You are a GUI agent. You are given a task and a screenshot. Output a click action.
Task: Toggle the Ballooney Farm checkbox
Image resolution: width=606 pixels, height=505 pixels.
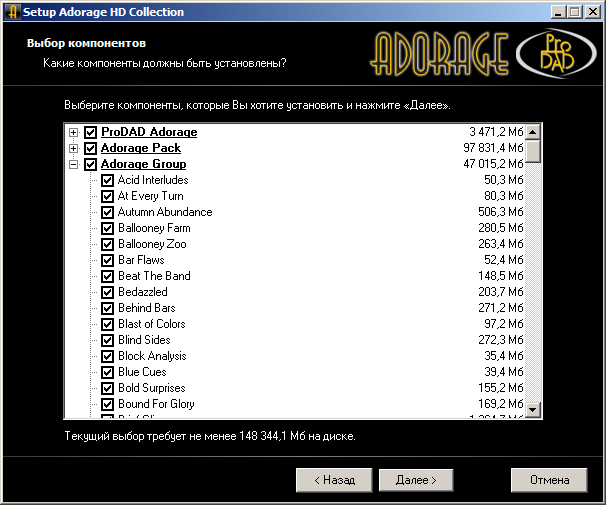[x=107, y=228]
